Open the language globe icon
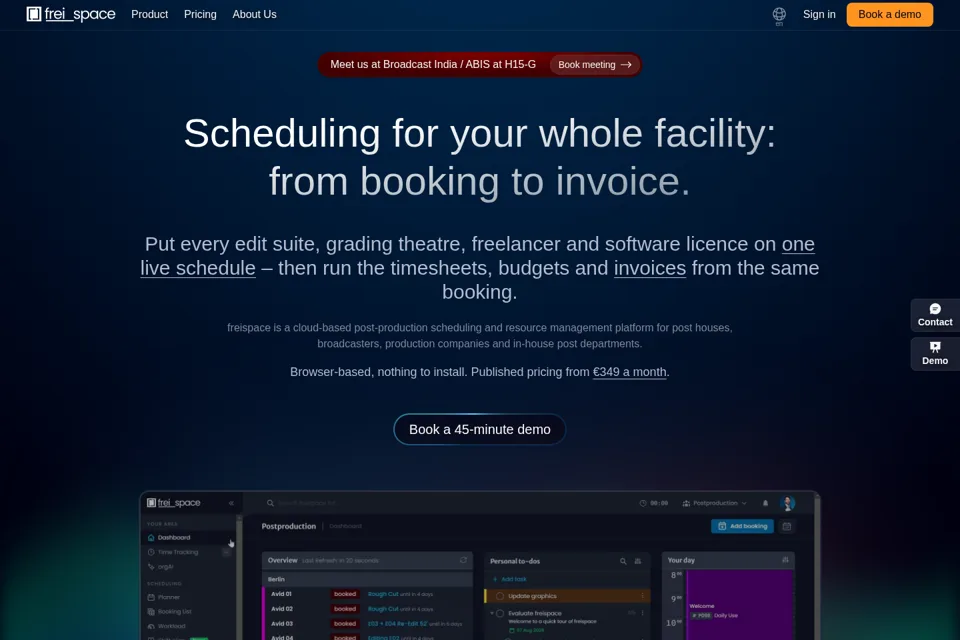 pos(779,14)
